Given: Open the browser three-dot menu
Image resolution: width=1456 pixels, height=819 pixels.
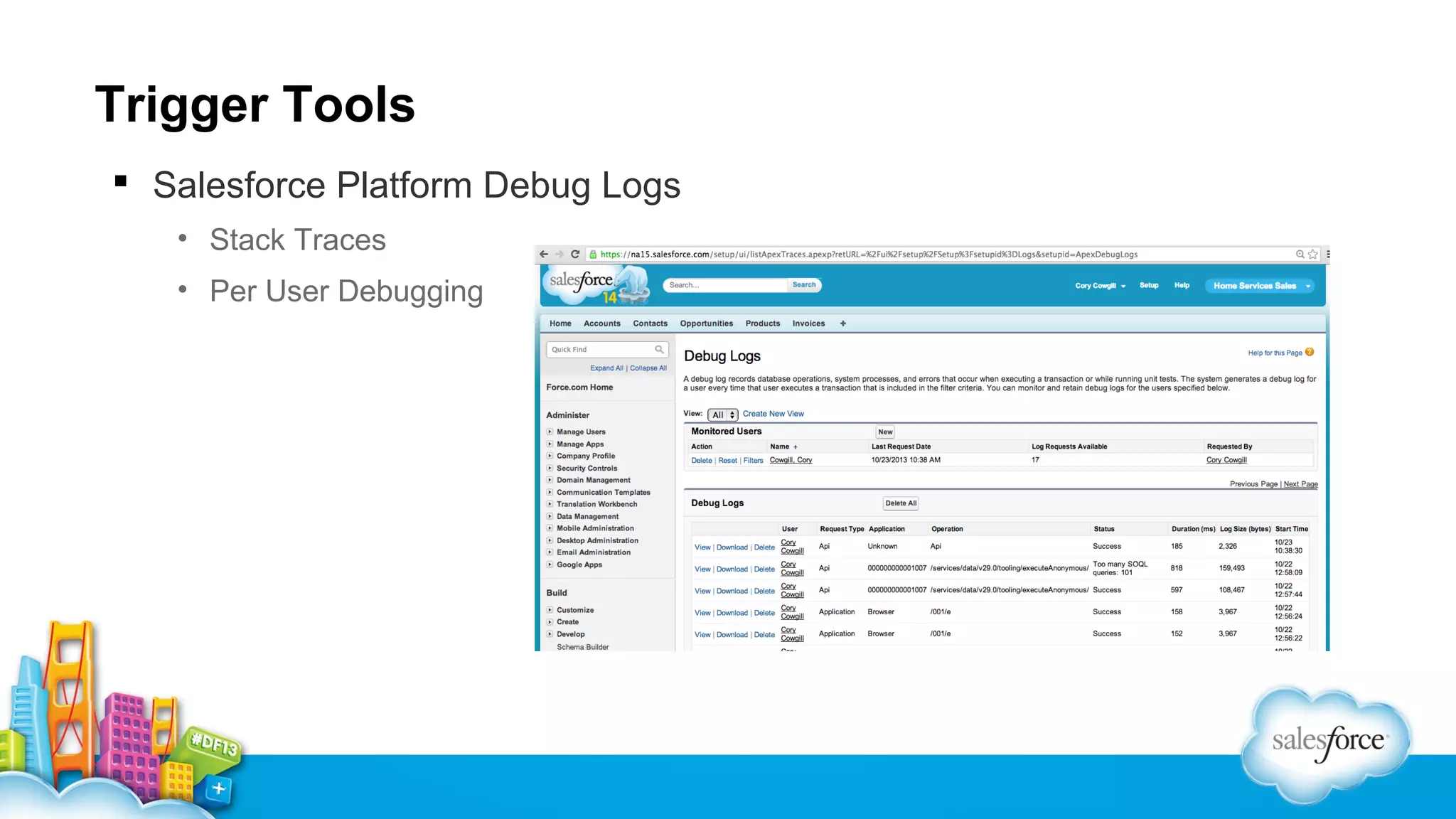Looking at the screenshot, I should click(x=1328, y=255).
